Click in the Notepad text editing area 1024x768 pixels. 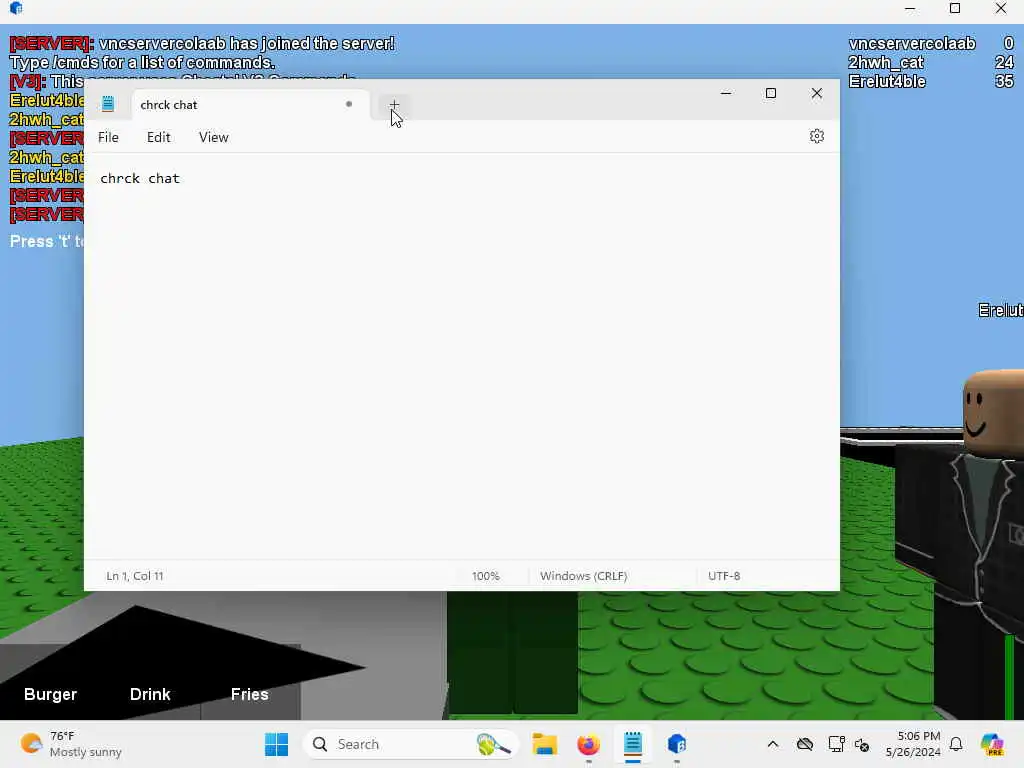tap(462, 356)
